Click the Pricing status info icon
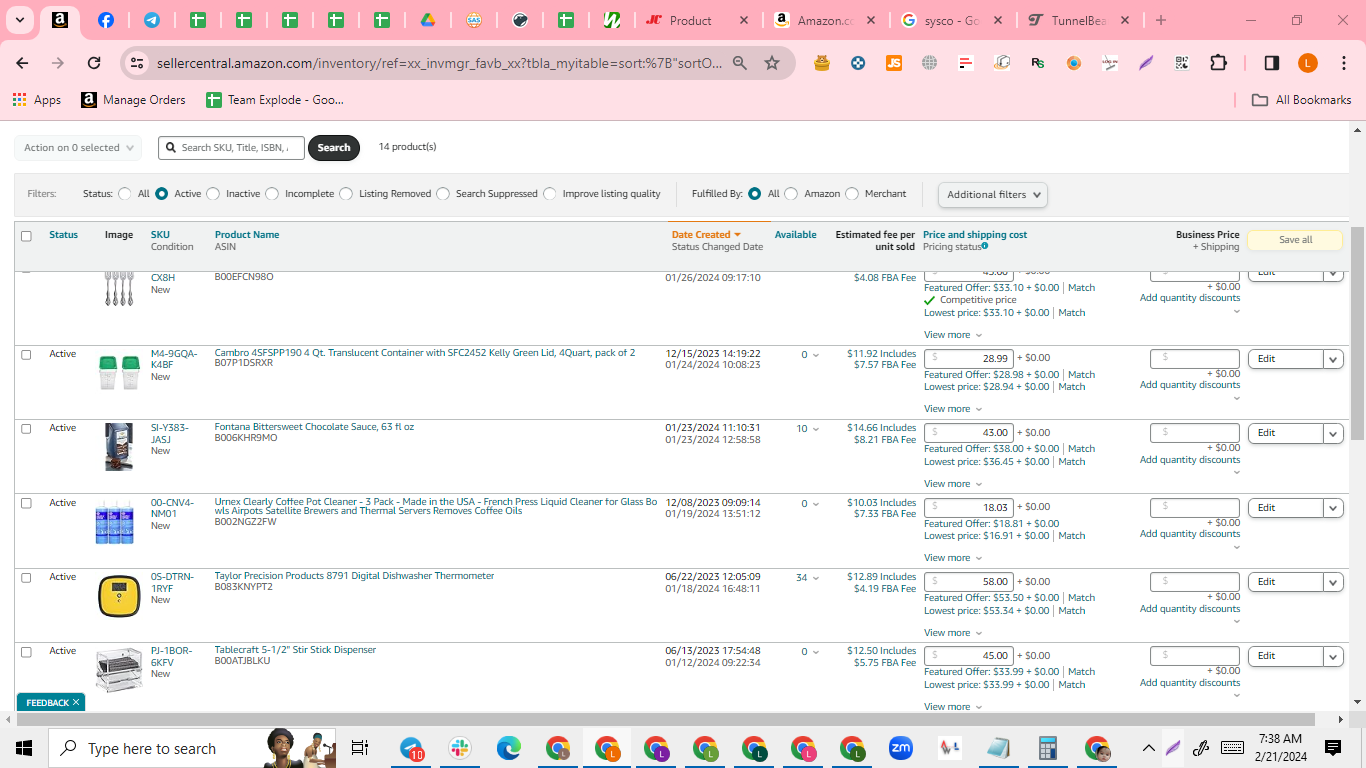Image resolution: width=1366 pixels, height=768 pixels. click(x=985, y=247)
